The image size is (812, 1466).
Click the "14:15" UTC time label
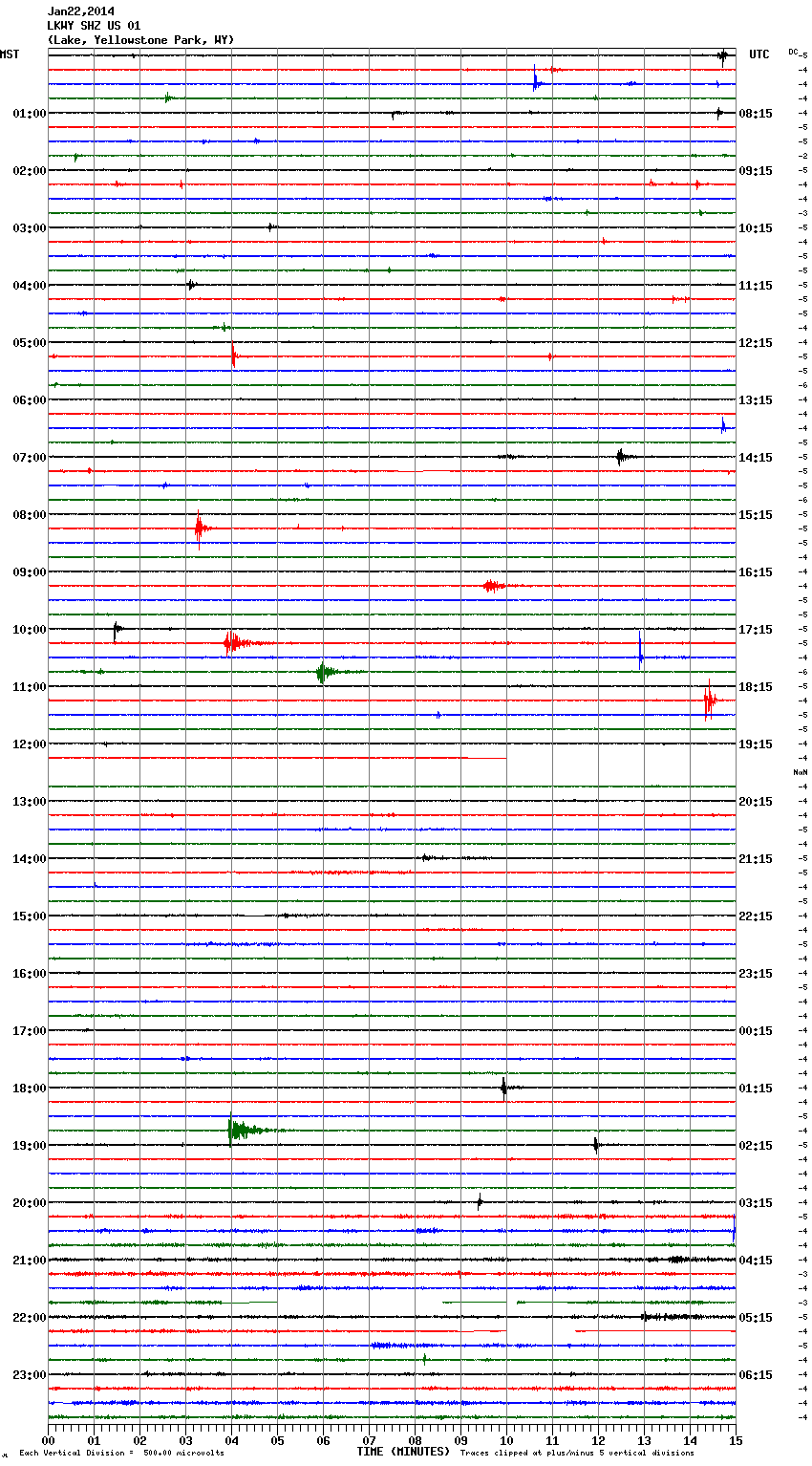[756, 458]
